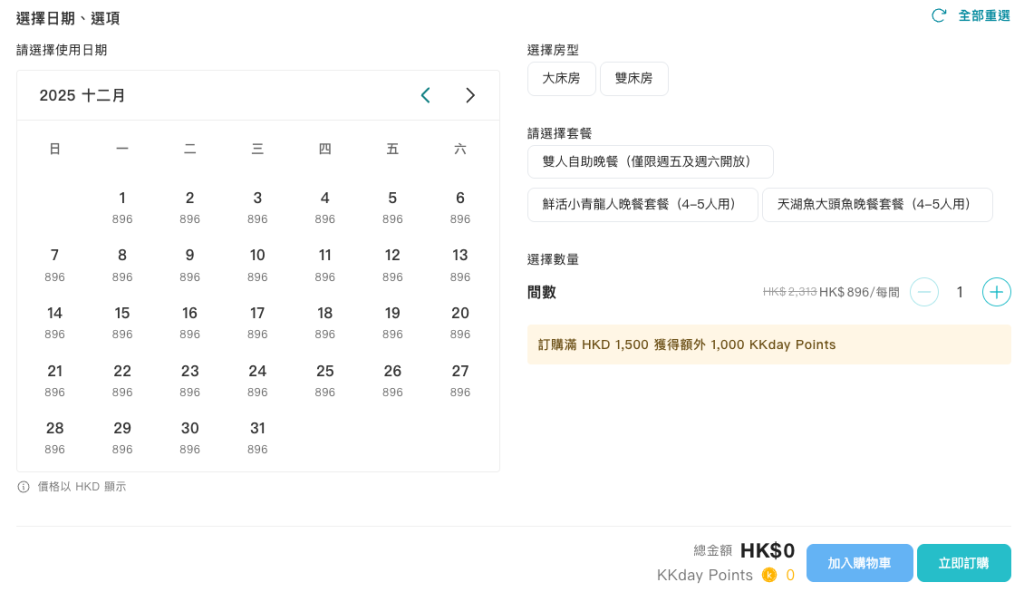
Task: Click 全部重選 reset link
Action: (x=984, y=15)
